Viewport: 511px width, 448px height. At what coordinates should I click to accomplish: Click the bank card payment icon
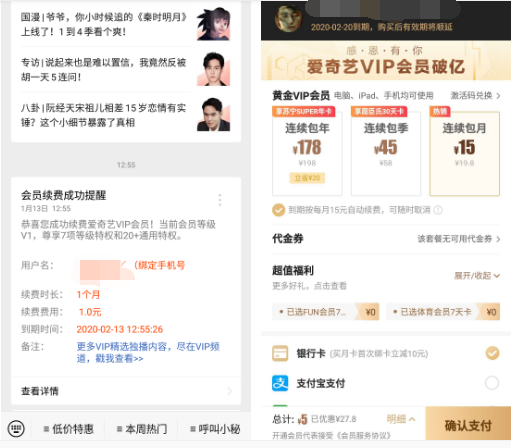click(280, 353)
